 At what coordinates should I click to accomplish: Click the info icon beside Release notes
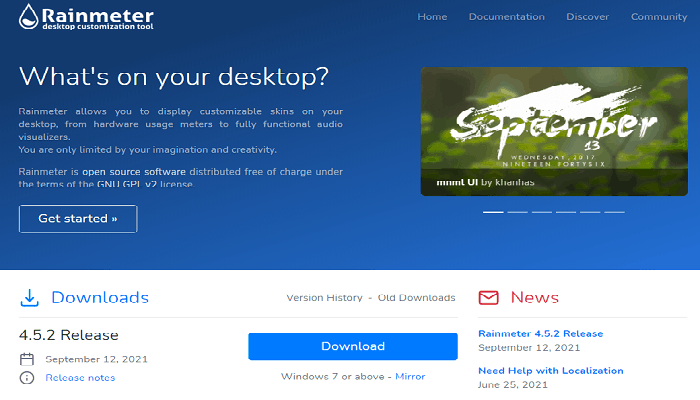(x=27, y=377)
